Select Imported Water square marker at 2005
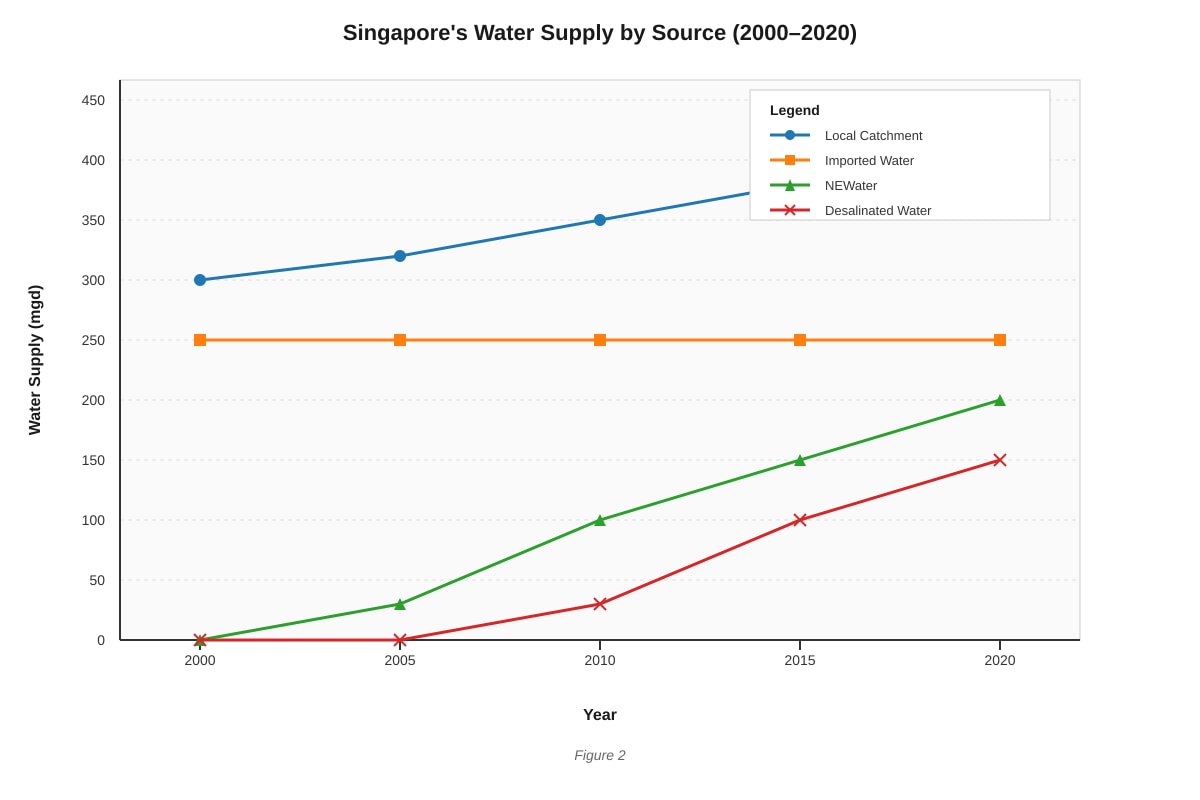The image size is (1200, 800). pos(400,340)
